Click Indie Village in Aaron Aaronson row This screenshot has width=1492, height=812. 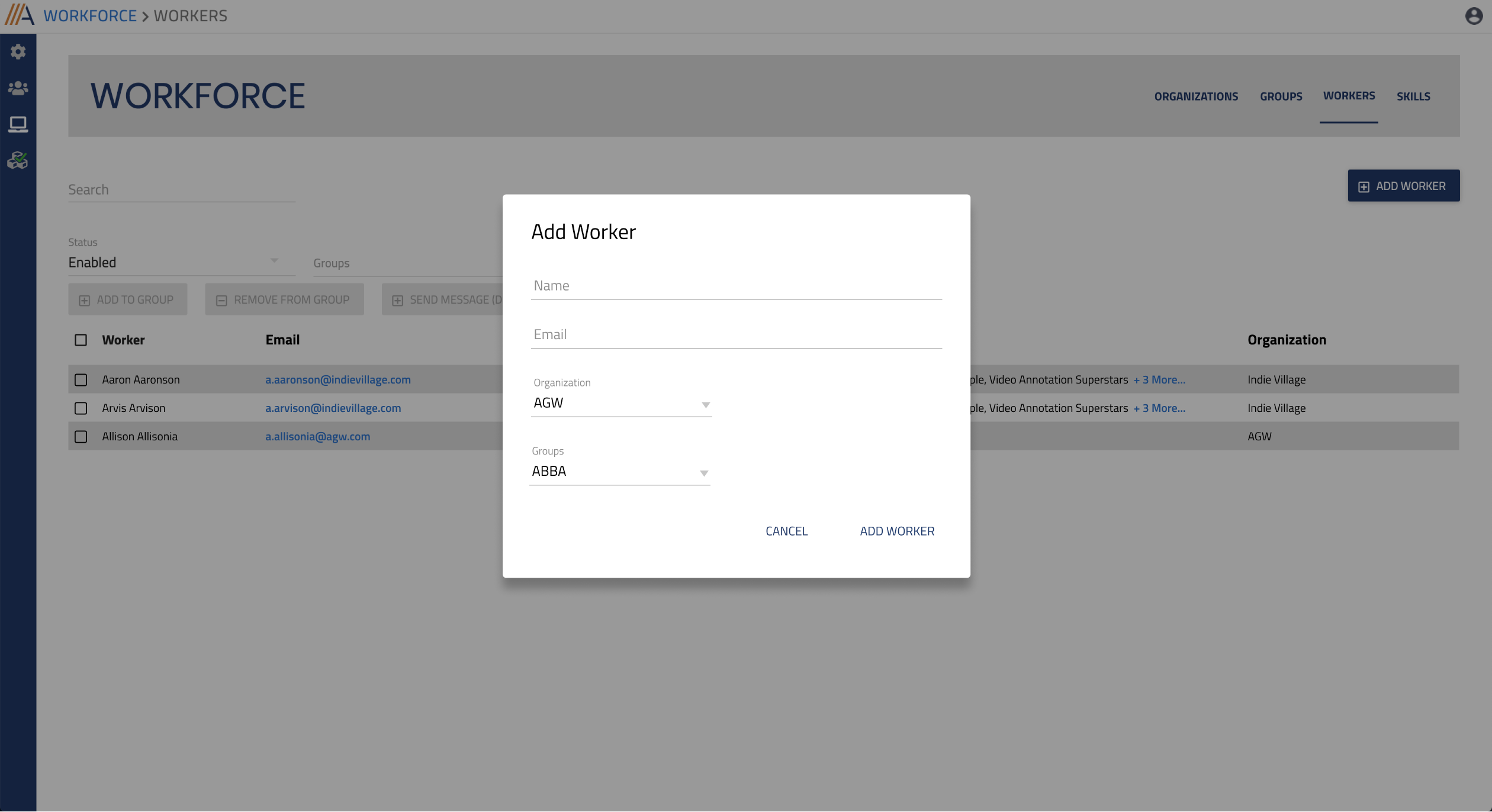point(1276,379)
